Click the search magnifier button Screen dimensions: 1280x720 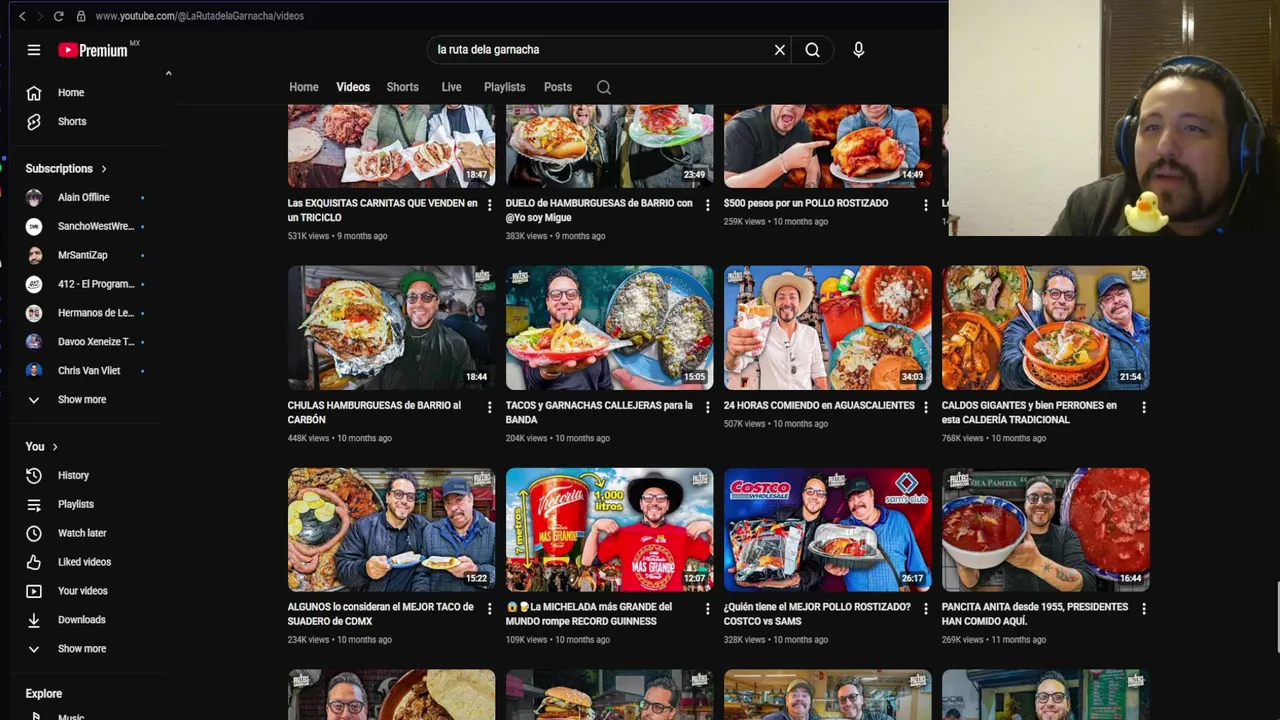click(x=813, y=50)
